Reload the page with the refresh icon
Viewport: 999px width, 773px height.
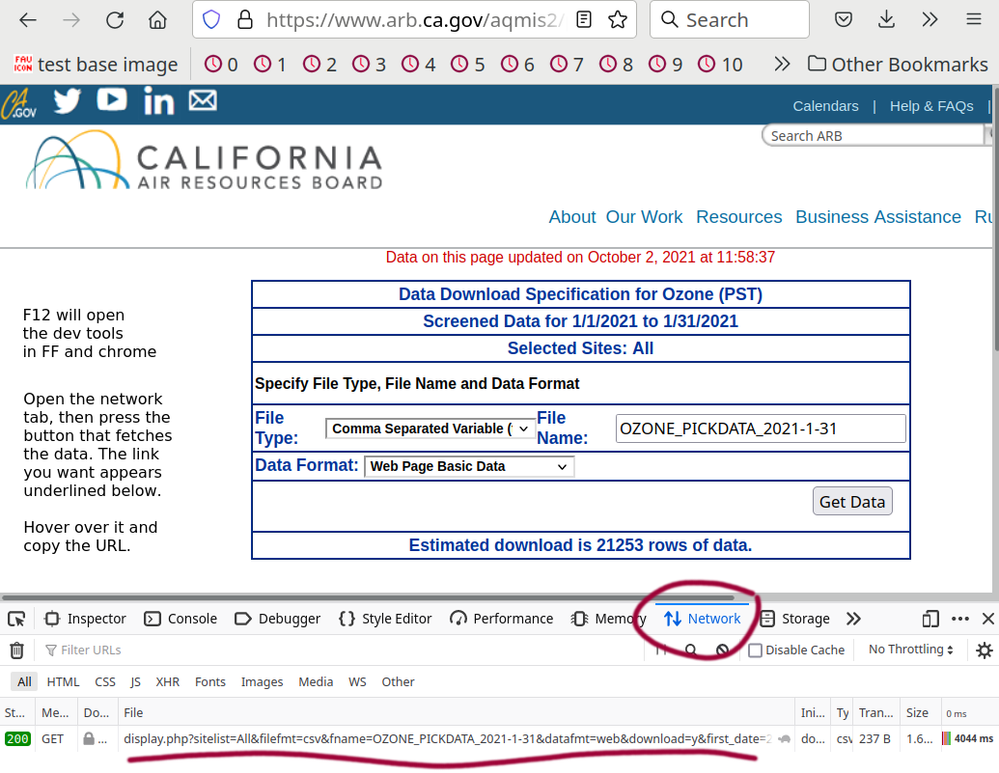(x=115, y=20)
